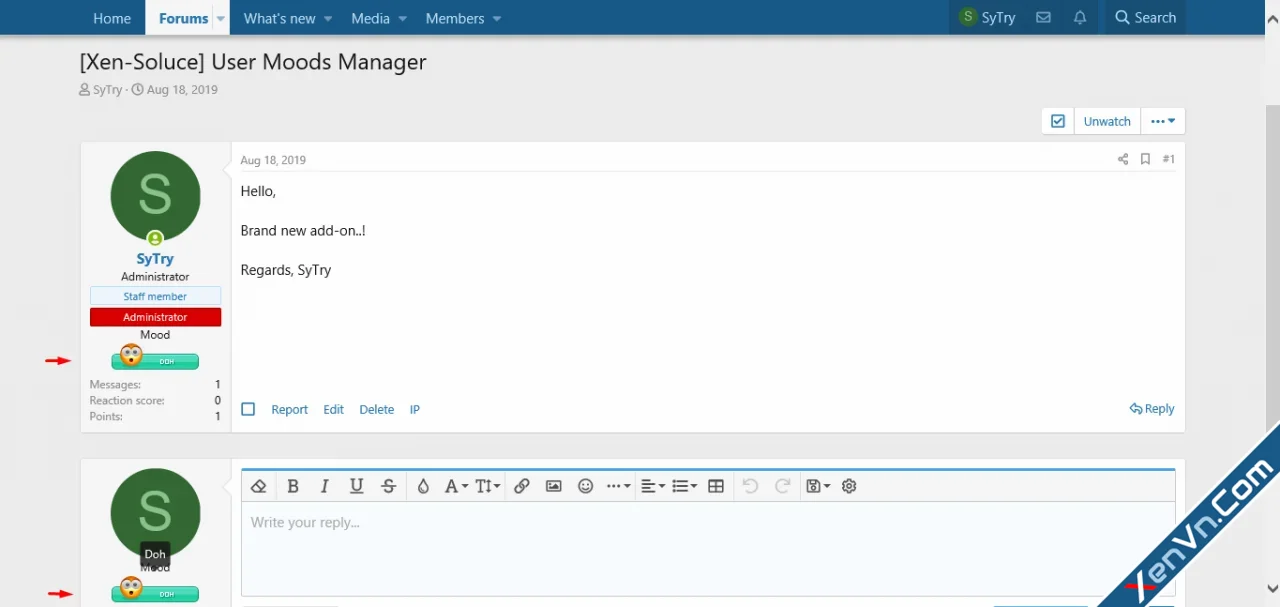The width and height of the screenshot is (1280, 607).
Task: Open the font size dropdown
Action: [488, 486]
